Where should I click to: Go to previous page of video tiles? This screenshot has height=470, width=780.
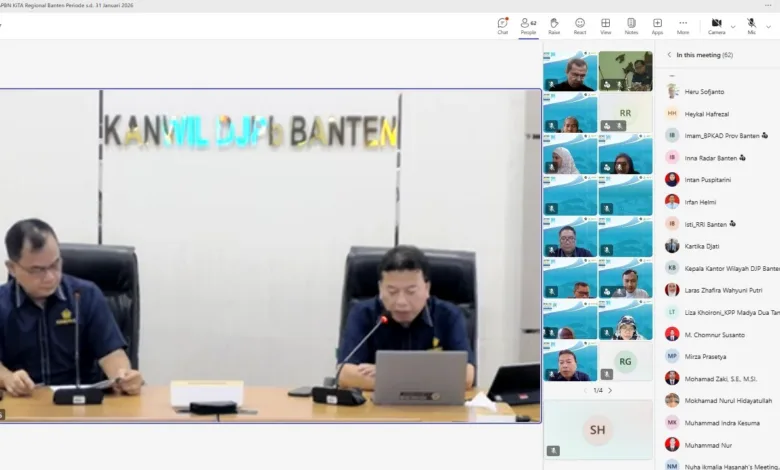point(588,390)
